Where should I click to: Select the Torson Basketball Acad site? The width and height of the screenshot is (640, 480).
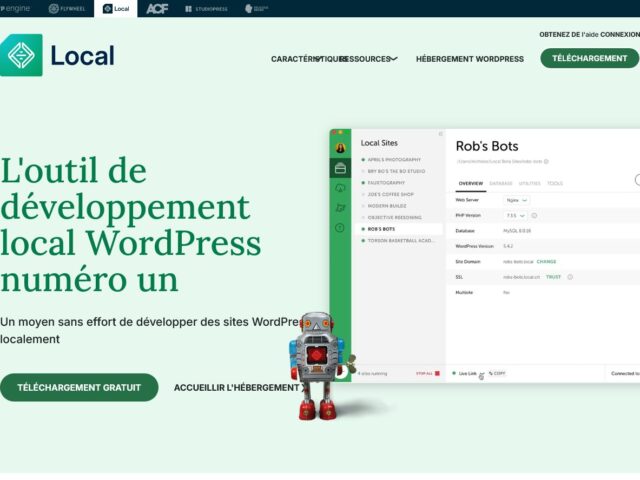pyautogui.click(x=400, y=240)
